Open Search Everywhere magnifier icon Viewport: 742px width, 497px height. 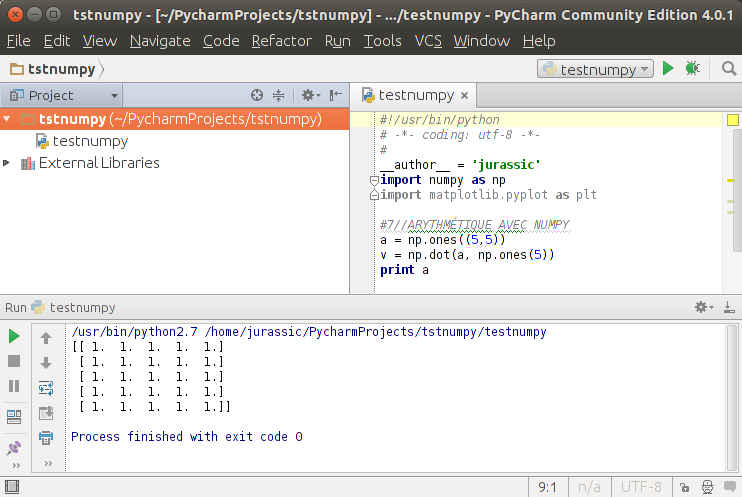pos(729,69)
